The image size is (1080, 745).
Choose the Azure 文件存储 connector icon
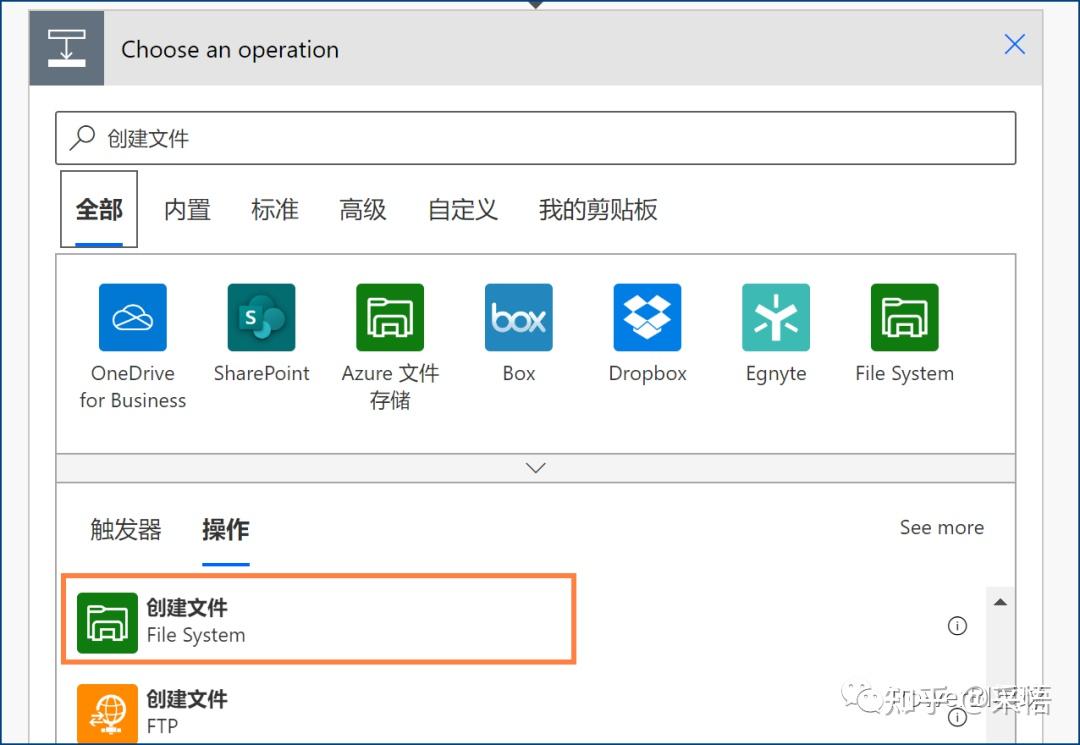[390, 317]
